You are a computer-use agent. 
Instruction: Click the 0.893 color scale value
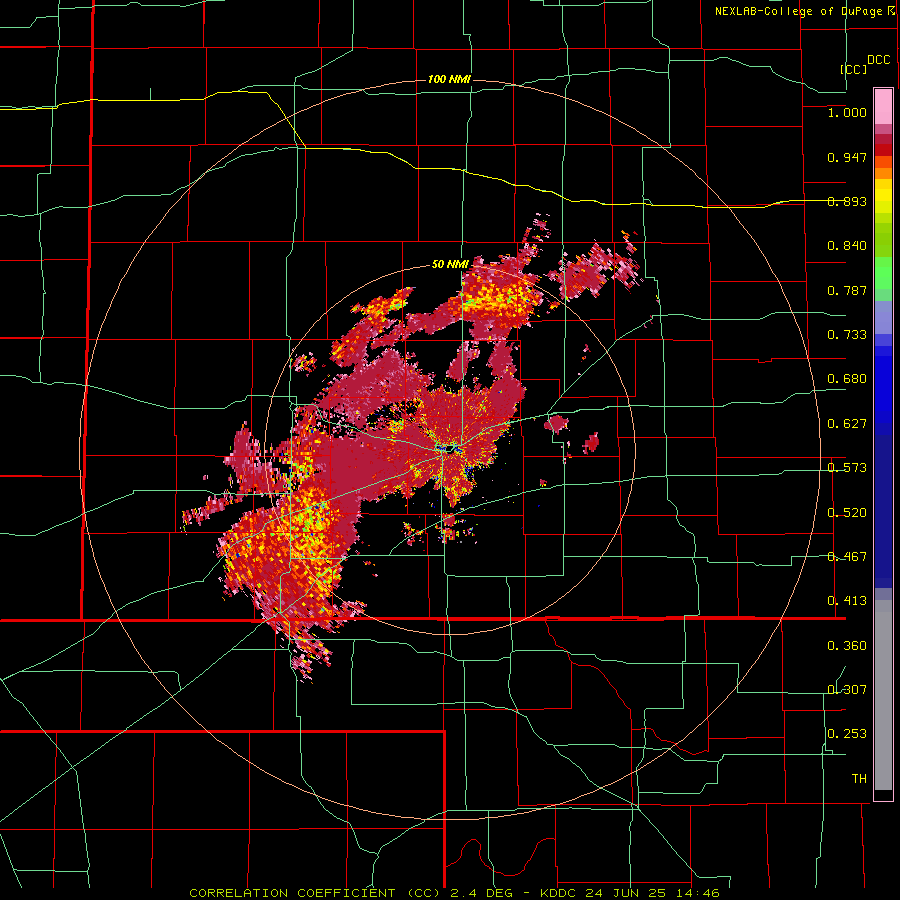847,201
